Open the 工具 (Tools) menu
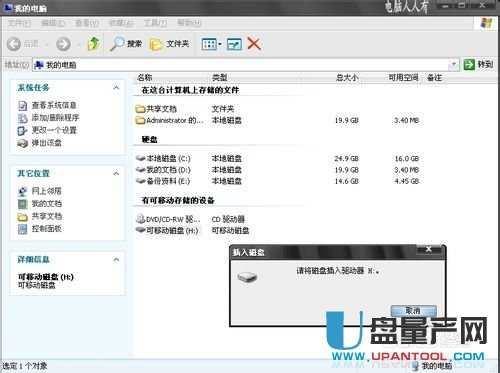Screen dimensions: 500x373 coord(155,23)
